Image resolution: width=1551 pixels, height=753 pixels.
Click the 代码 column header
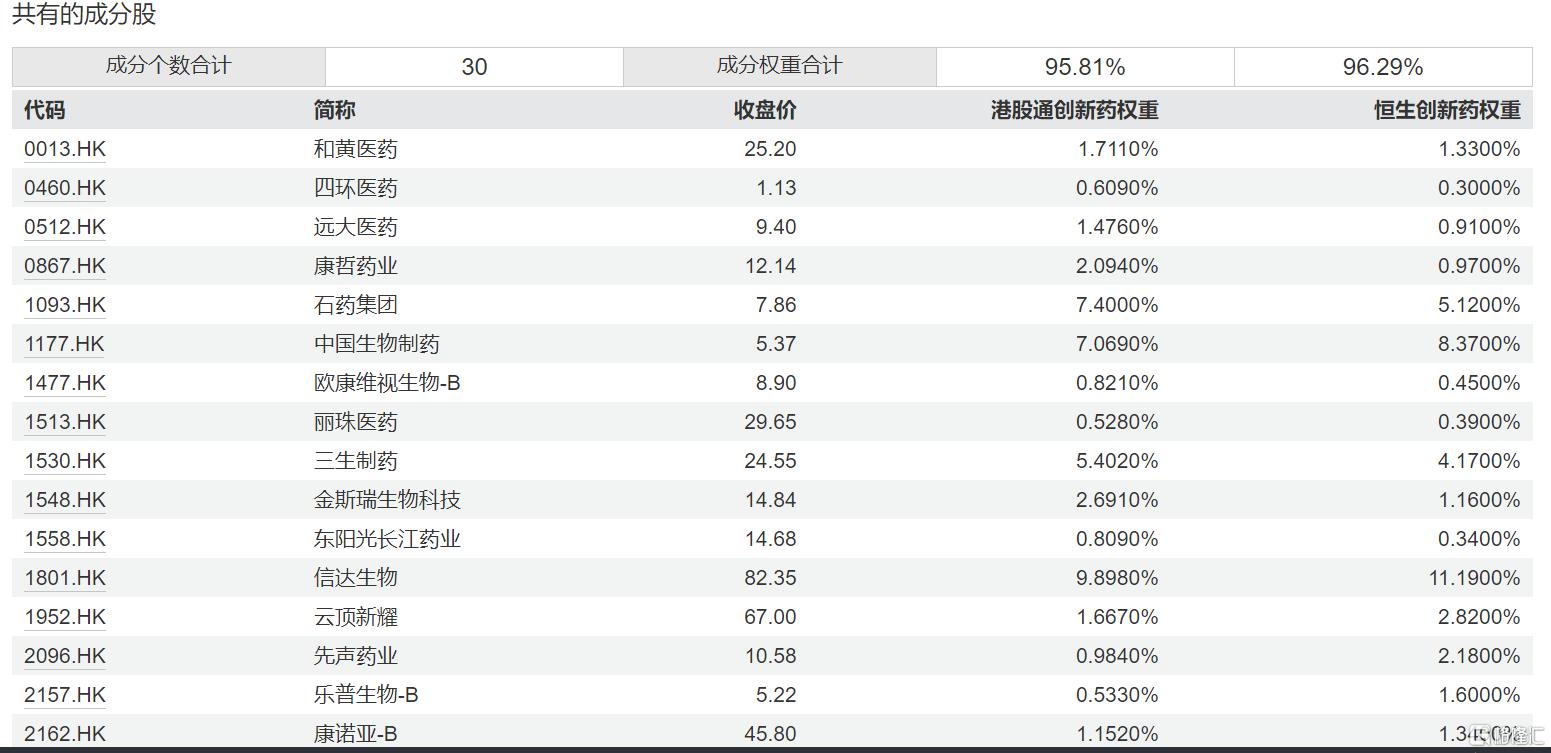[45, 110]
